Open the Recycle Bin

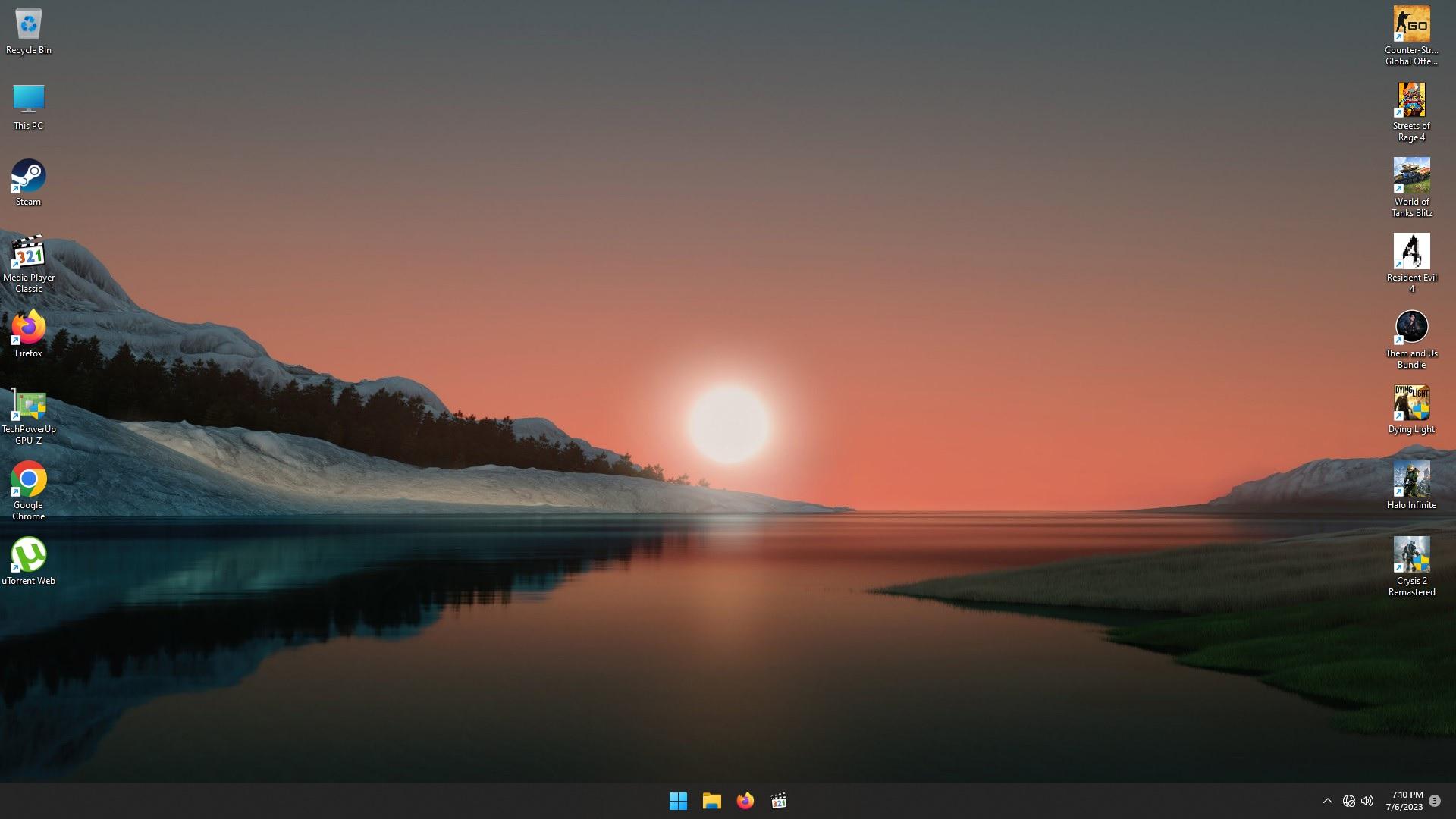click(x=28, y=24)
